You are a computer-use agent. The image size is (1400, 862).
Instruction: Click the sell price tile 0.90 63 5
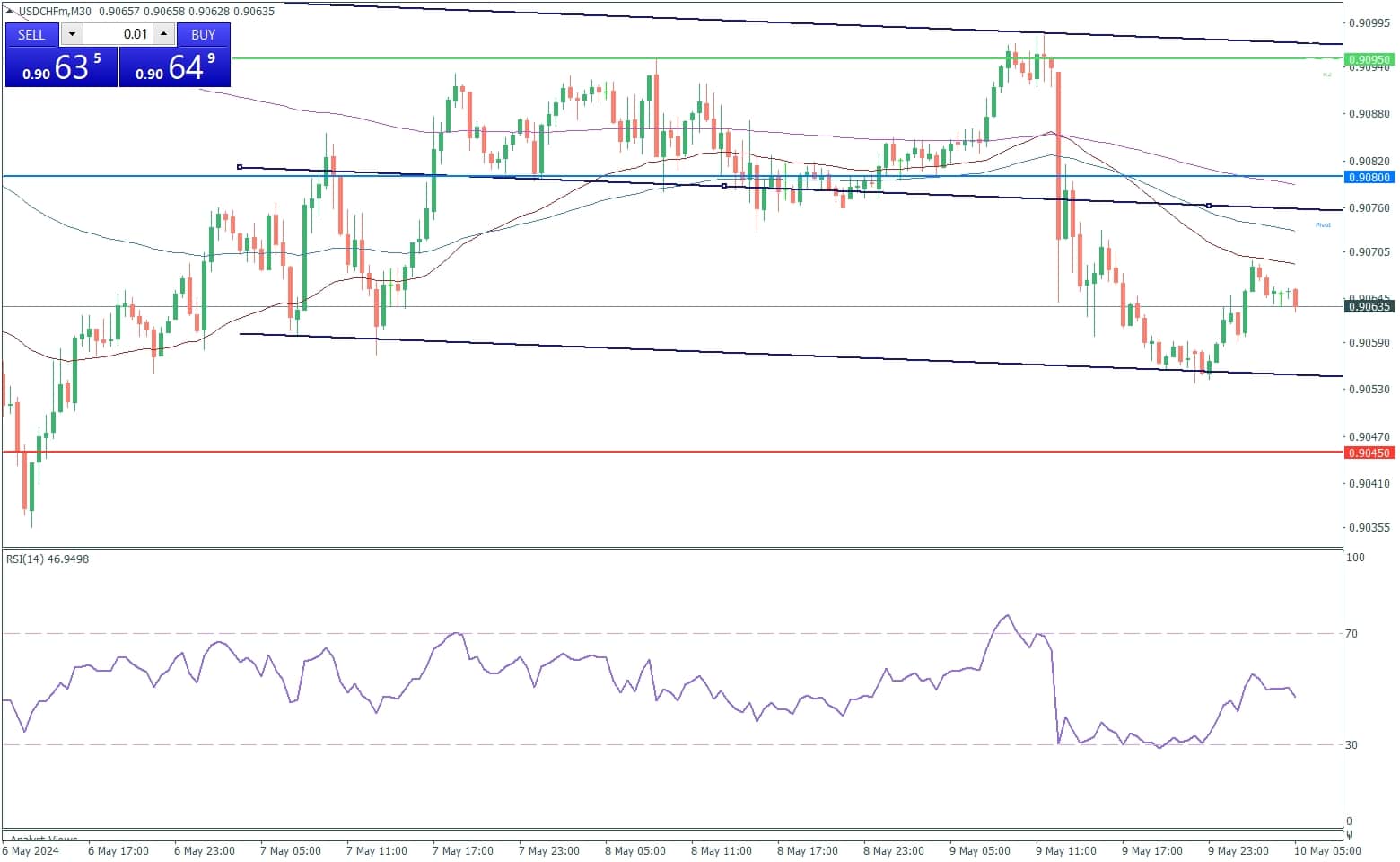click(x=61, y=67)
